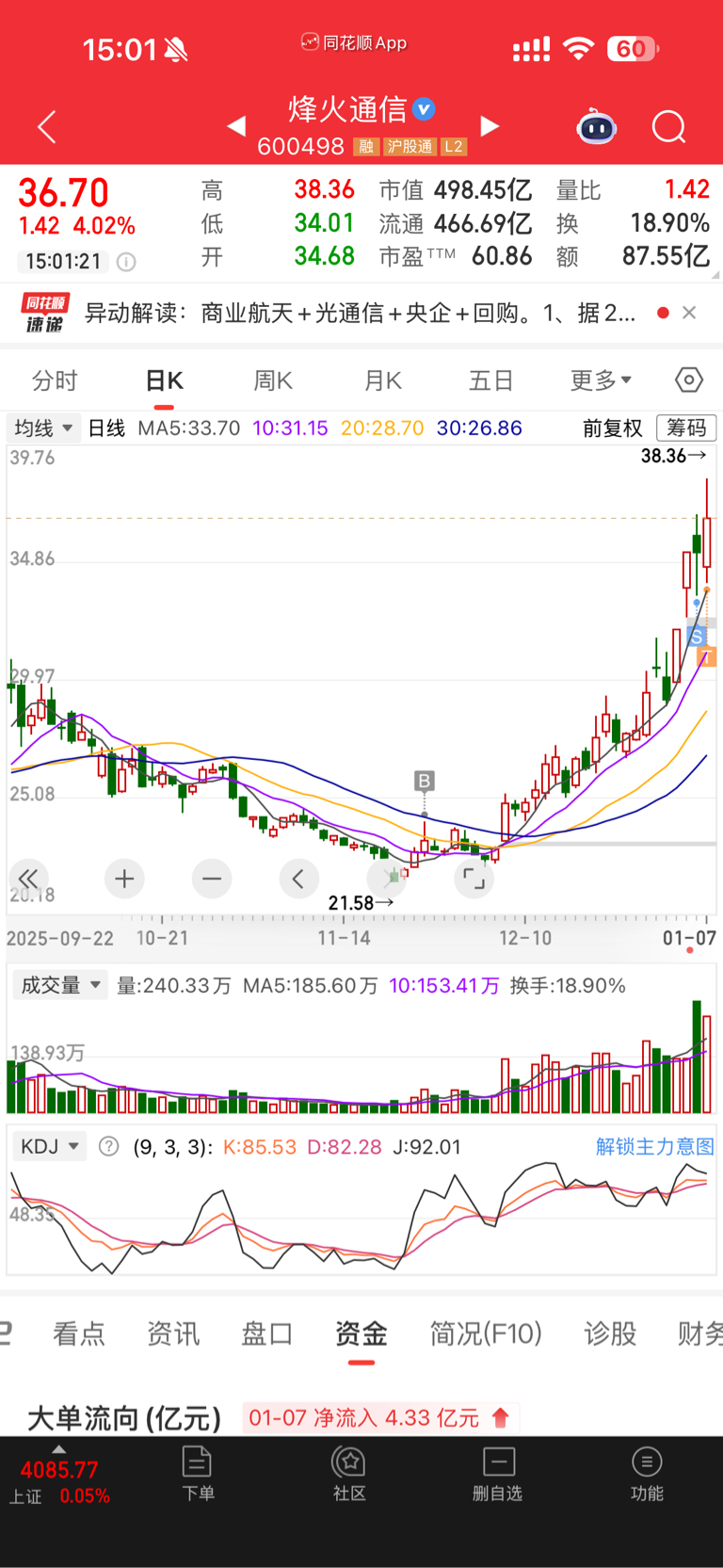The width and height of the screenshot is (723, 1568).
Task: Tap the 融 margin badge
Action: (x=365, y=146)
